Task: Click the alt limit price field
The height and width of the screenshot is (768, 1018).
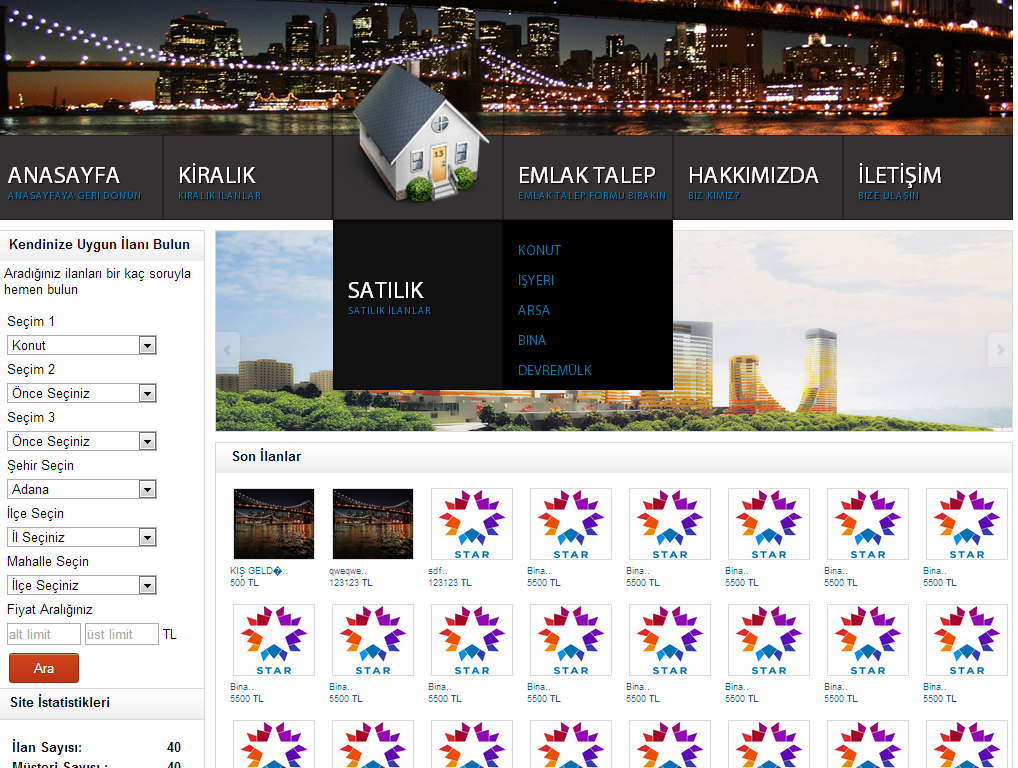Action: 43,634
